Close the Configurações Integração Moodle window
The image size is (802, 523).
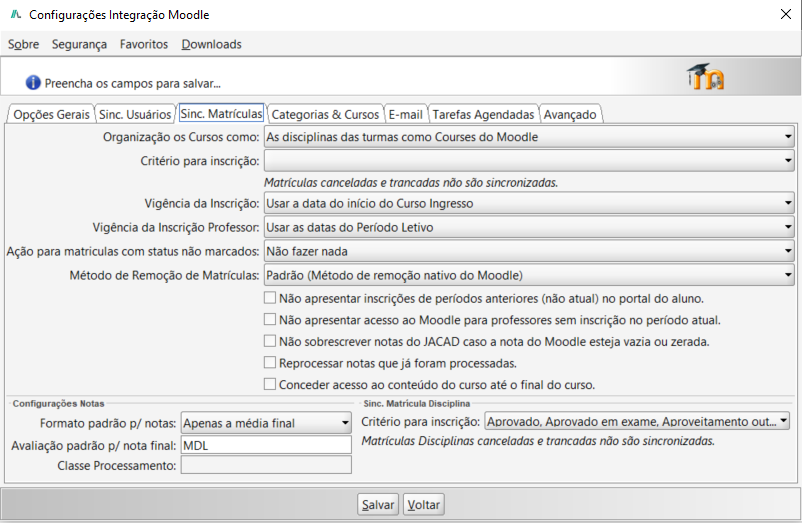point(786,14)
